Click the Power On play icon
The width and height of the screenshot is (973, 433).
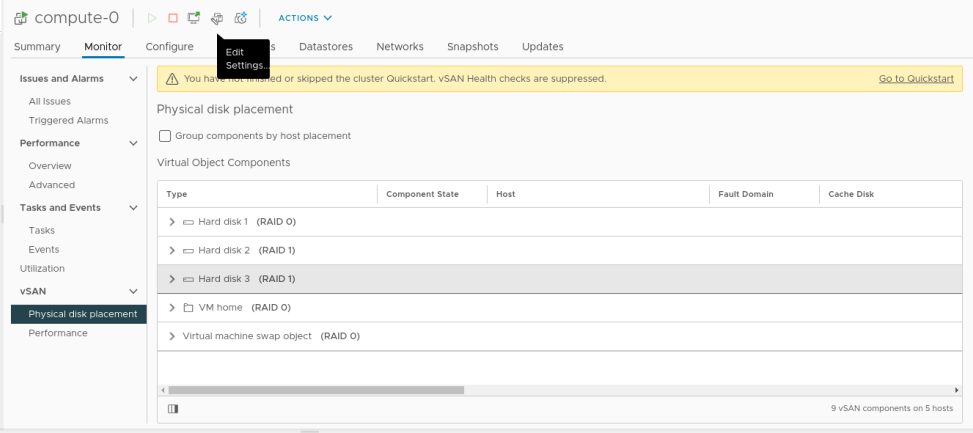coord(152,18)
